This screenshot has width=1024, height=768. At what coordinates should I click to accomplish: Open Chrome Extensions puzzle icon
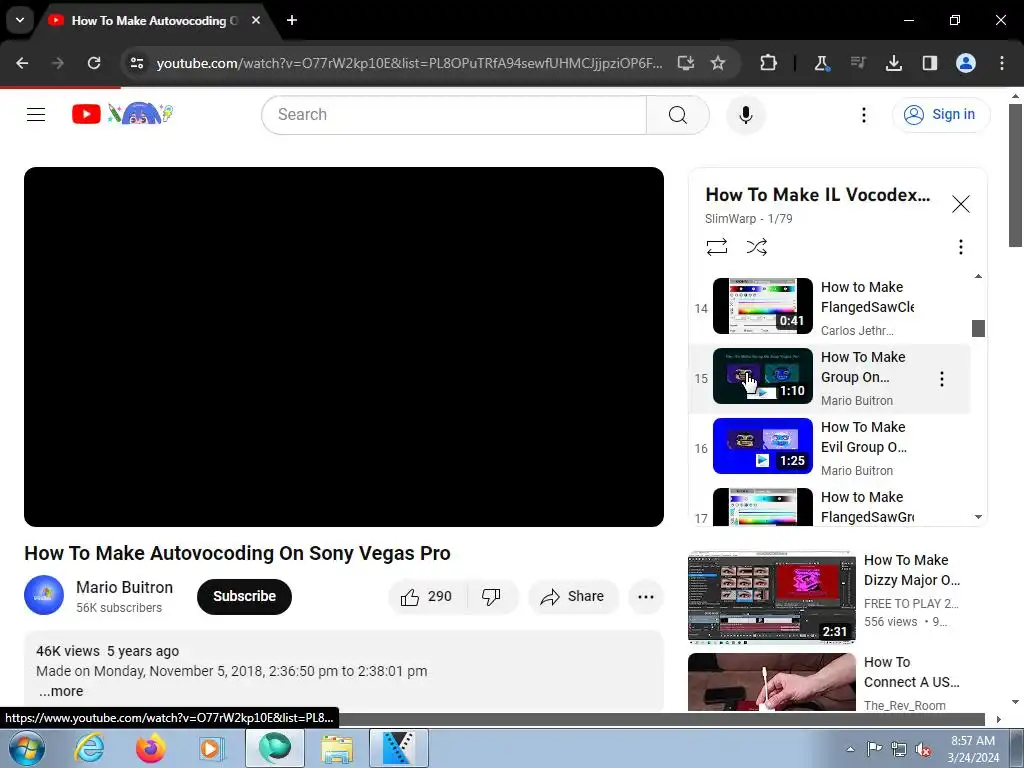pos(768,63)
